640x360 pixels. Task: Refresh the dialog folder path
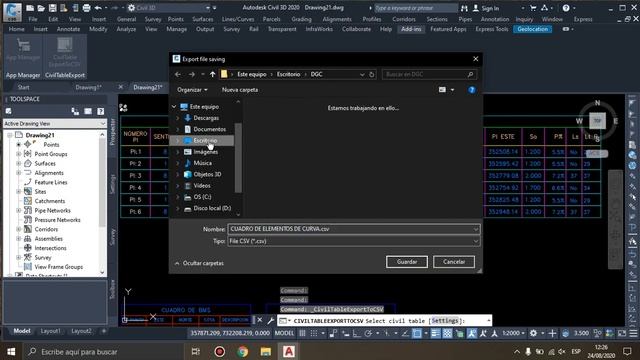click(371, 74)
